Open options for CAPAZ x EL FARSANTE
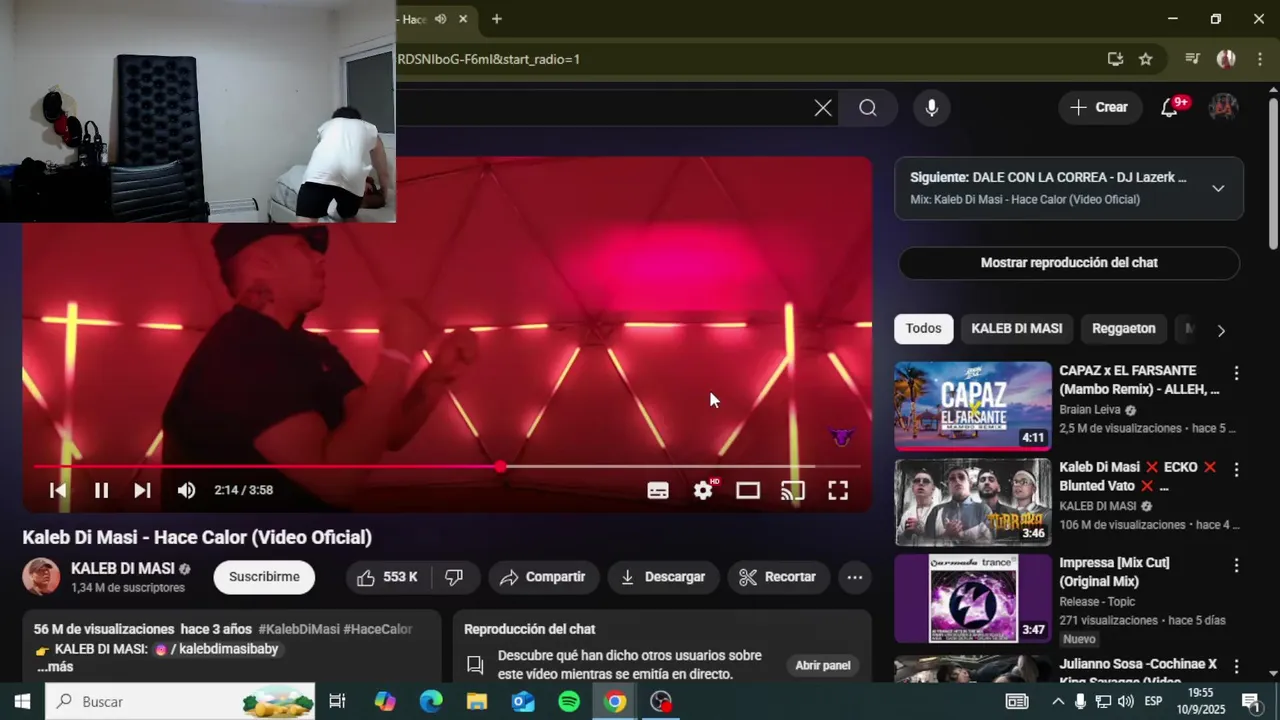The height and width of the screenshot is (720, 1280). 1236,373
